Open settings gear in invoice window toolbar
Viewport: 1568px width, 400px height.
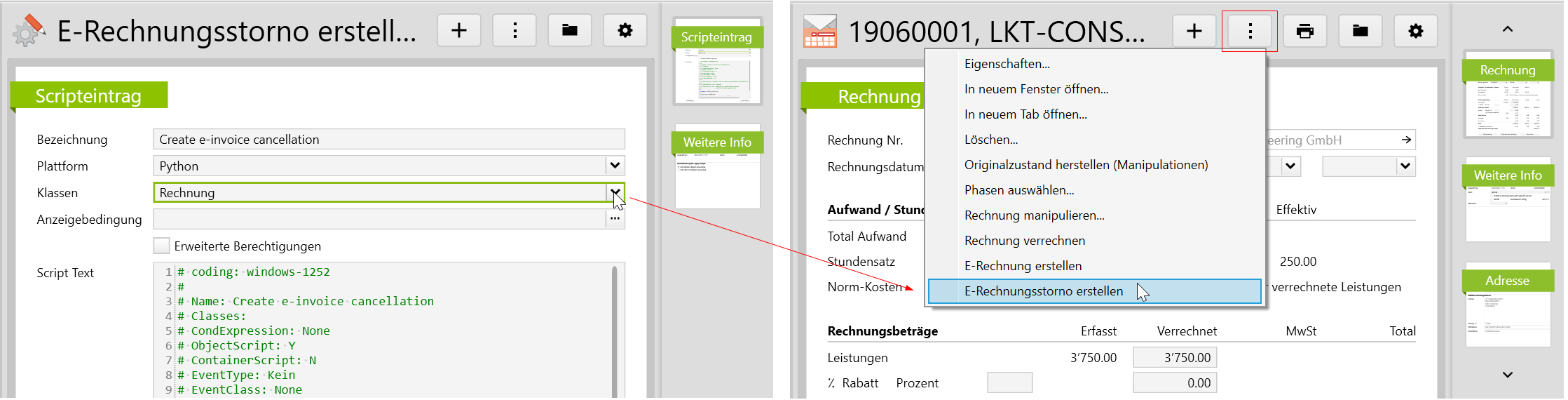pyautogui.click(x=1416, y=32)
